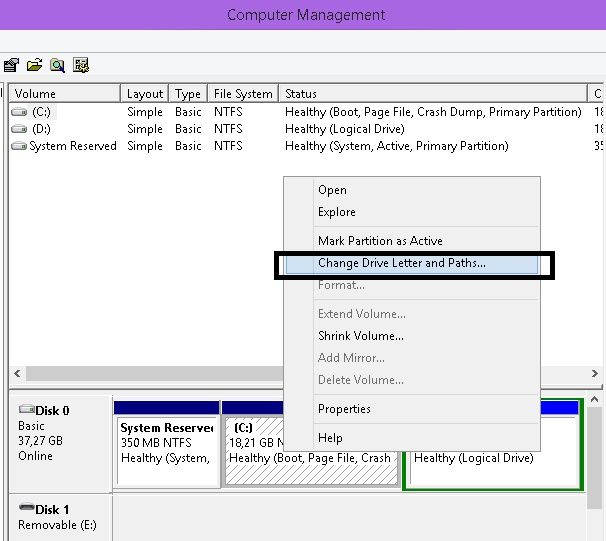606x541 pixels.
Task: Click 'NTFS' in the (C:) row
Action: (x=228, y=112)
